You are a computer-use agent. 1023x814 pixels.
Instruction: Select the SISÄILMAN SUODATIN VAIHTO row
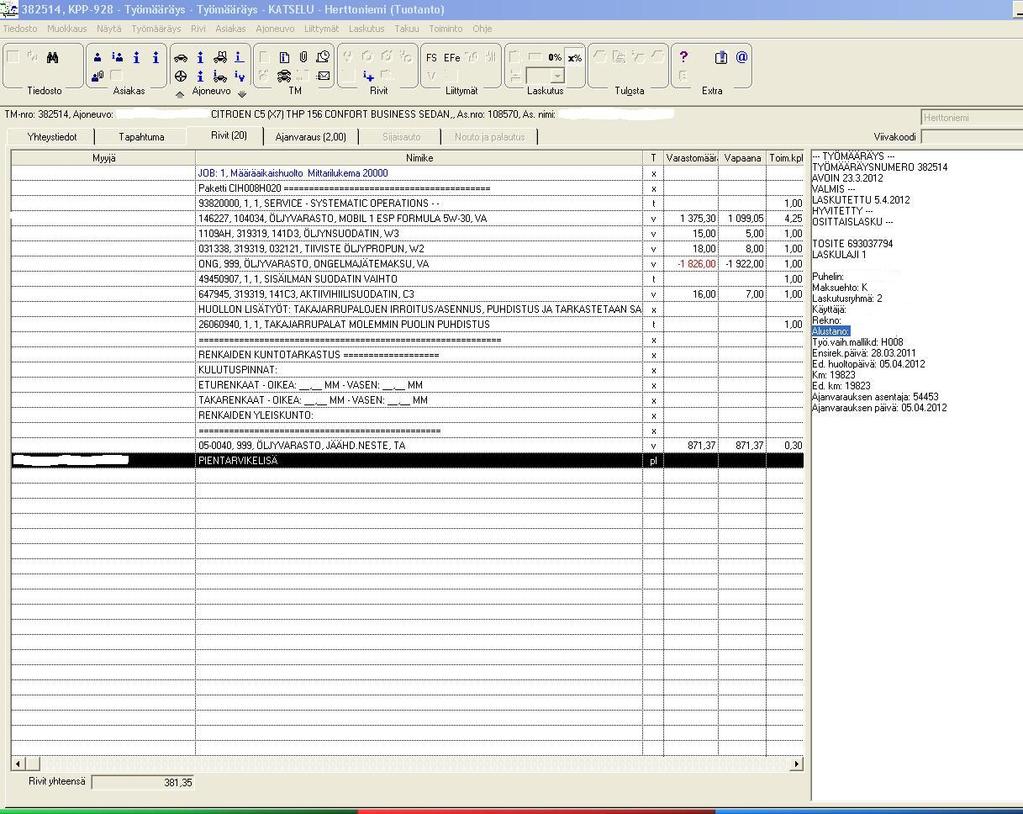point(407,279)
